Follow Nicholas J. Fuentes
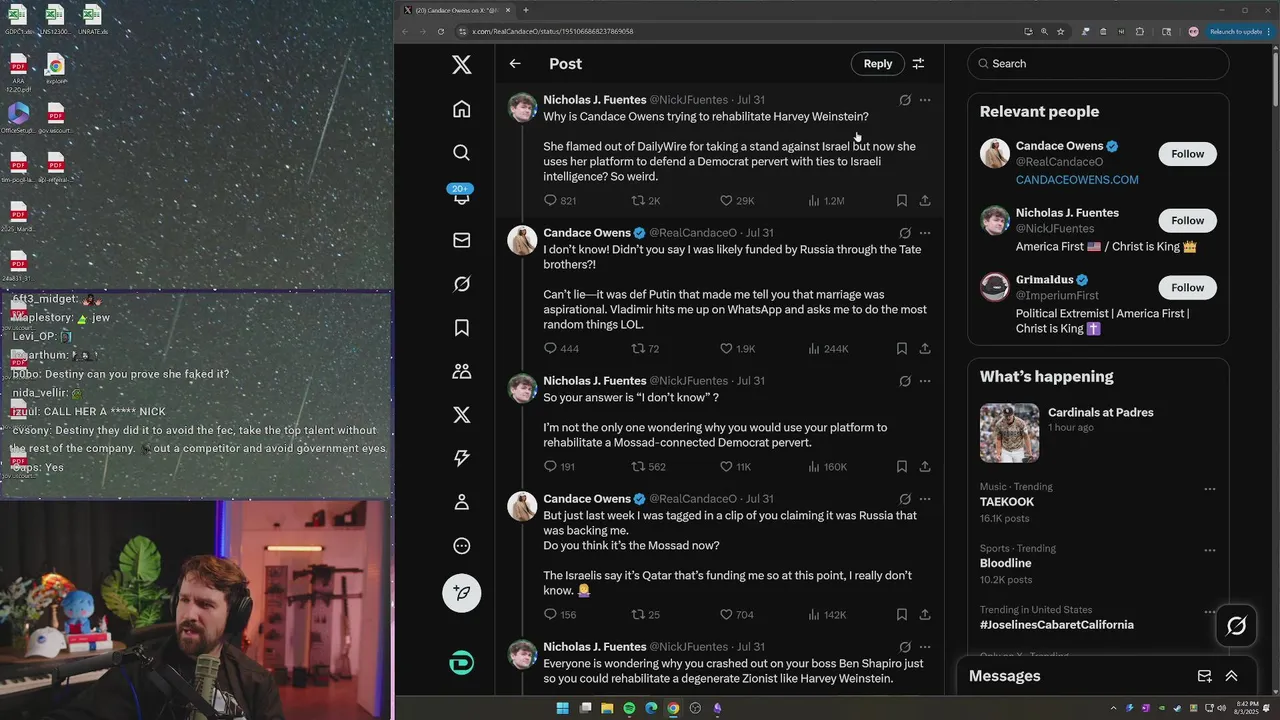Screen dimensions: 1280x720 coord(1188,221)
